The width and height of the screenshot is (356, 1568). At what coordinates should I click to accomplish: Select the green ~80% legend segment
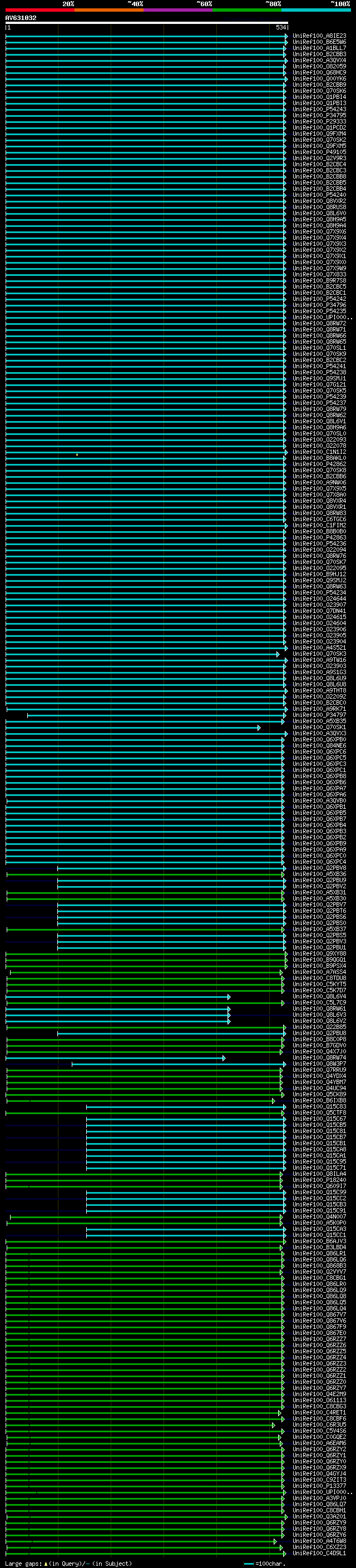247,10
